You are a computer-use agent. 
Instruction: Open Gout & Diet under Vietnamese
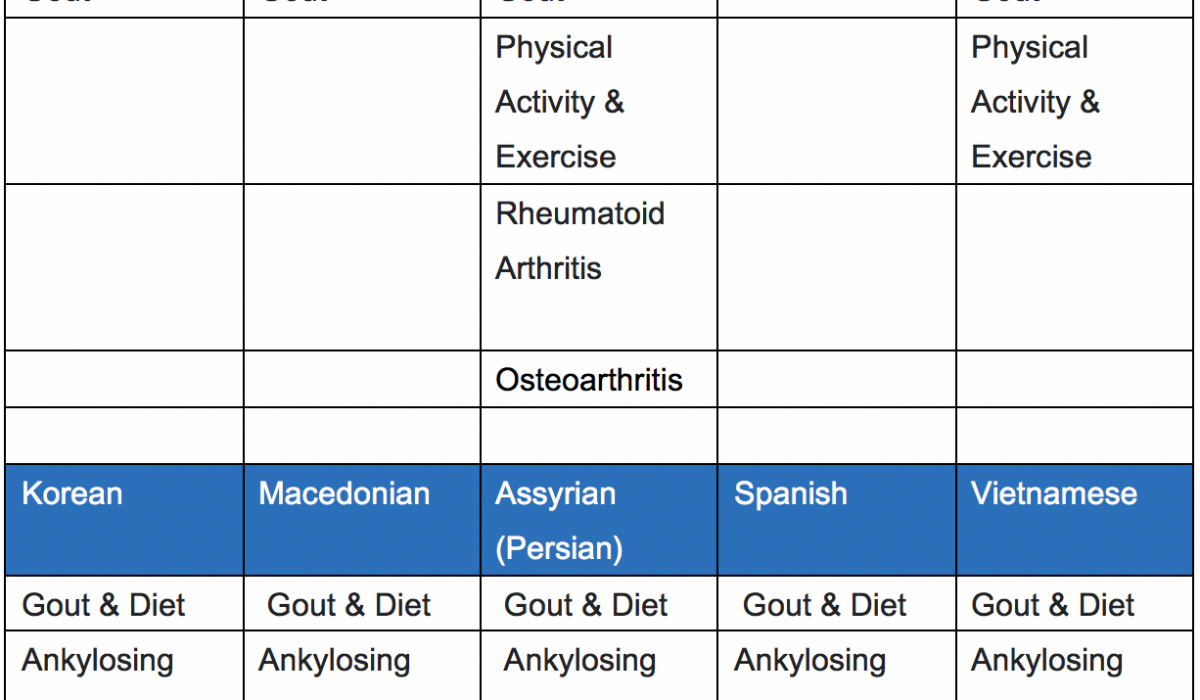tap(1053, 605)
